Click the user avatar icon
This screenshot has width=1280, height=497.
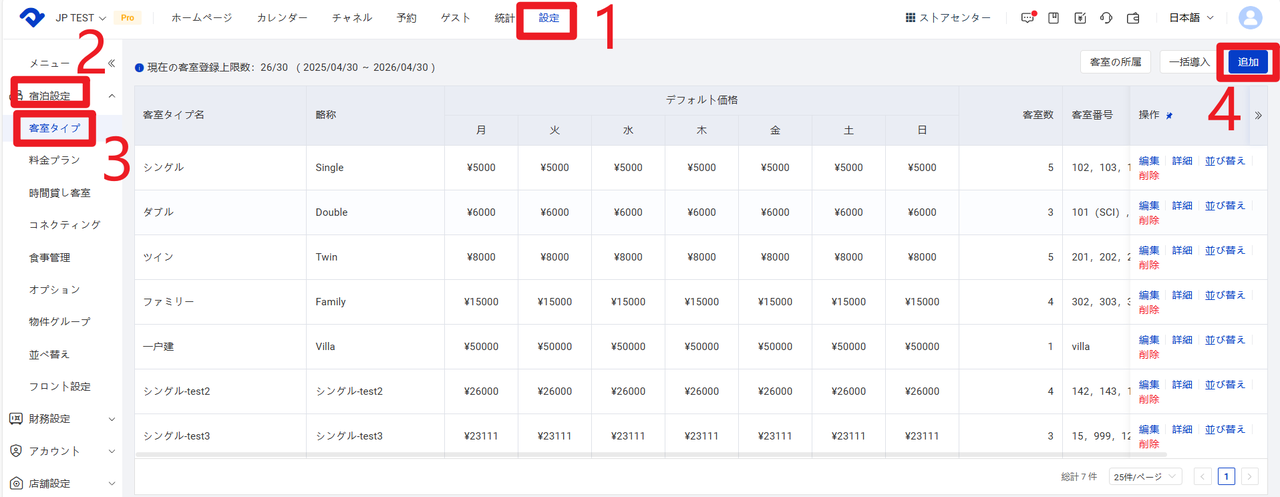pyautogui.click(x=1250, y=18)
